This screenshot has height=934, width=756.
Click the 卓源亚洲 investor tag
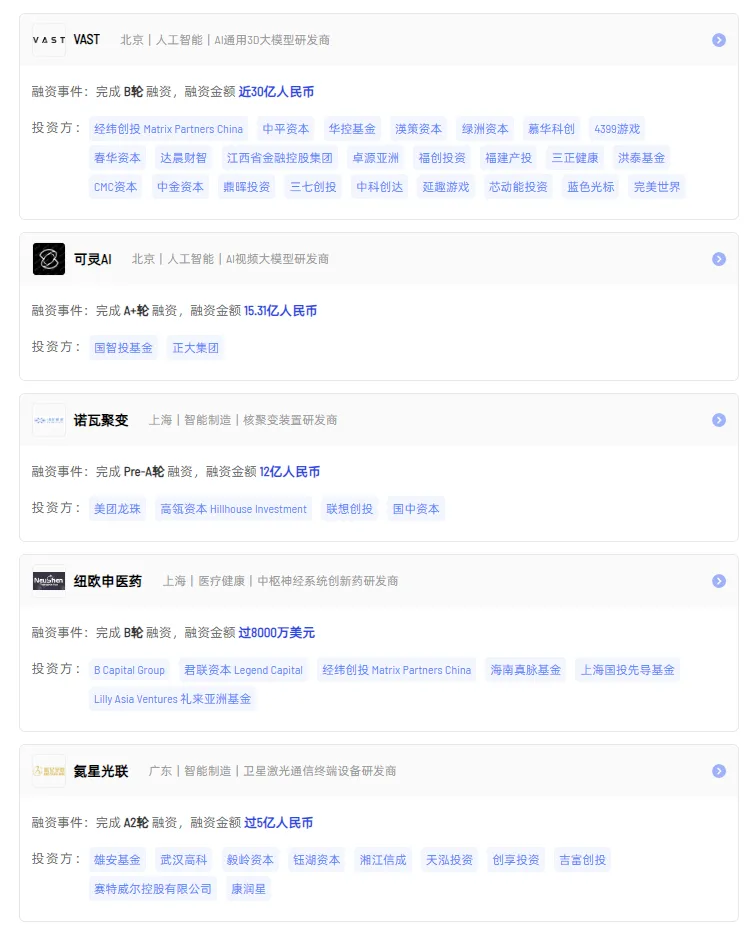point(375,158)
